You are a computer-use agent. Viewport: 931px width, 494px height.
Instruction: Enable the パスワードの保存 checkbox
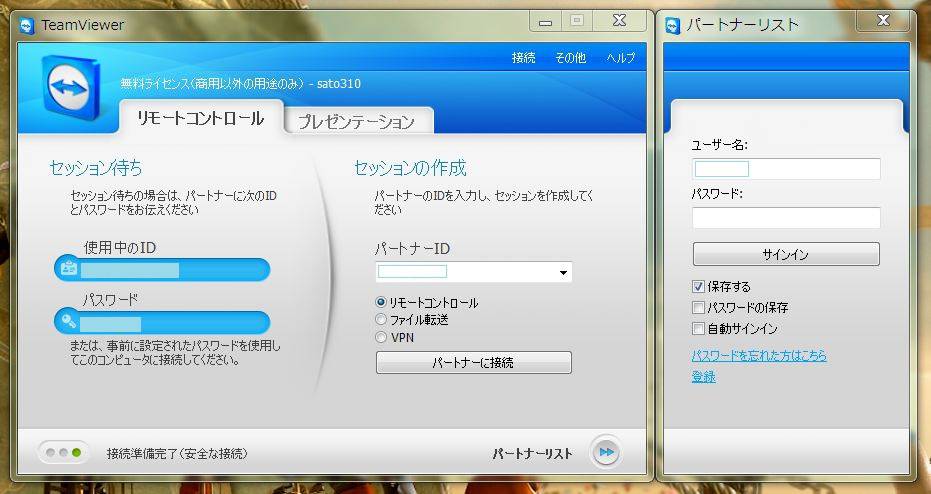pos(698,308)
